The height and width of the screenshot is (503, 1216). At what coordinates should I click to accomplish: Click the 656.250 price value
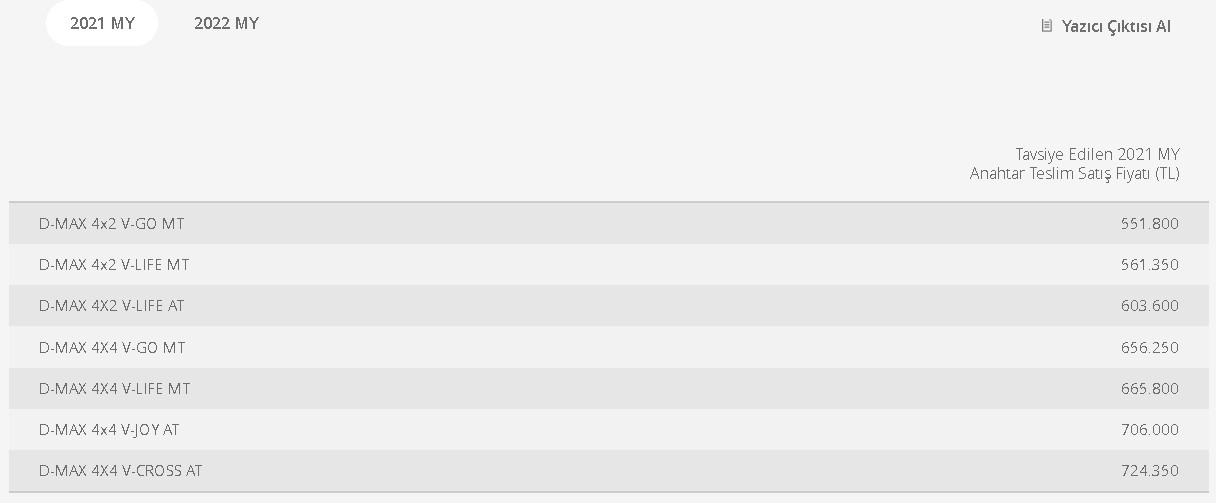[x=1150, y=347]
